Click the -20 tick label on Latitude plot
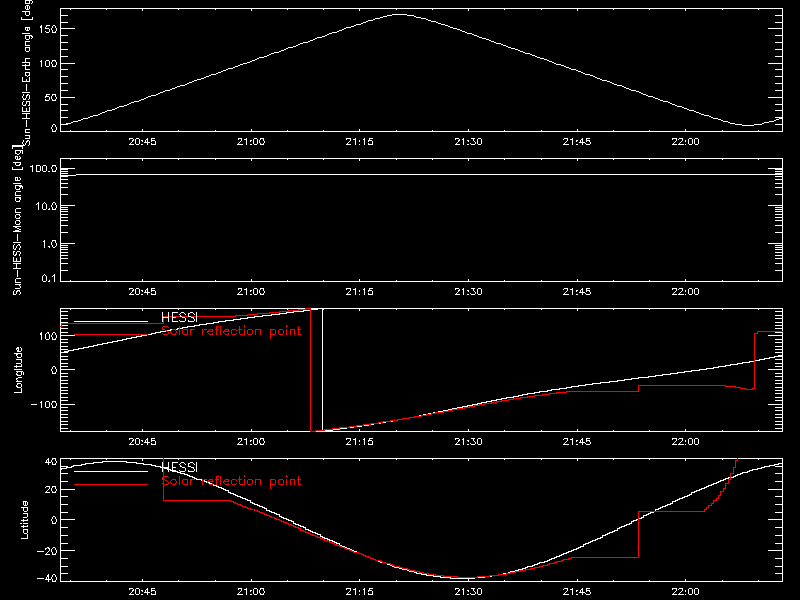This screenshot has width=800, height=600. click(47, 551)
